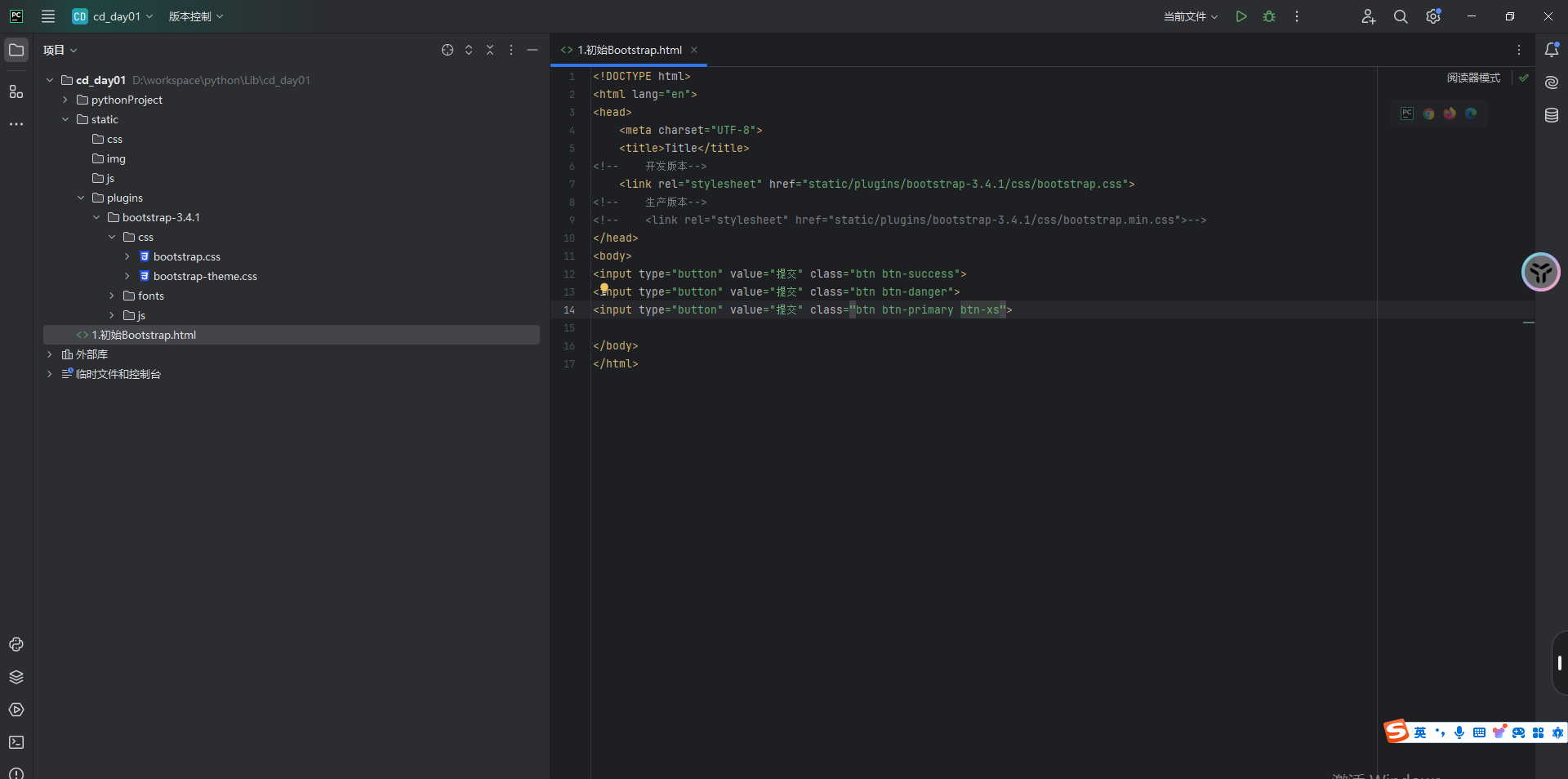1568x779 pixels.
Task: Open the Python Console tool window
Action: pos(16,644)
